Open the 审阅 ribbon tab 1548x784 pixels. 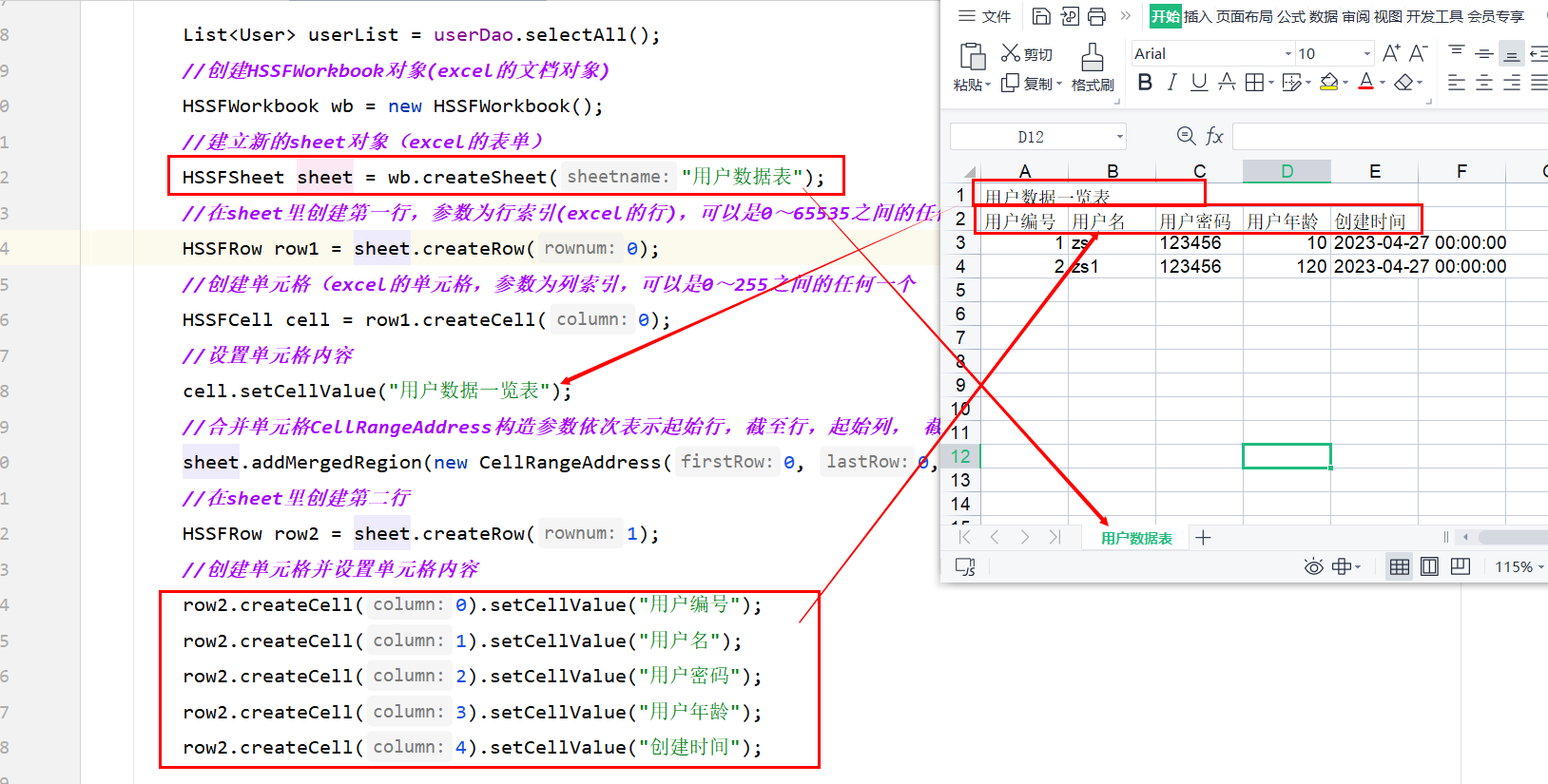[1356, 16]
